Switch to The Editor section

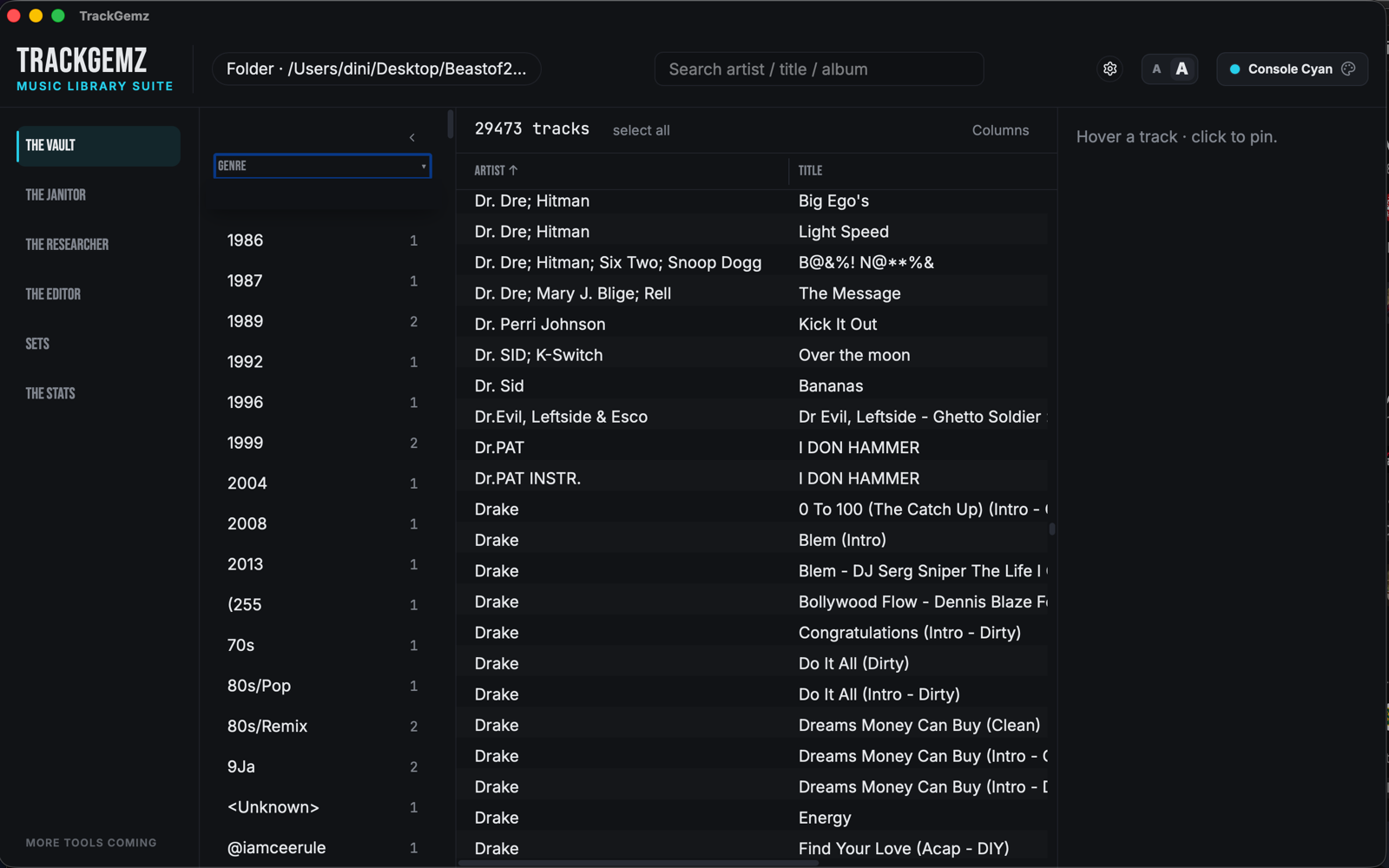pyautogui.click(x=98, y=293)
